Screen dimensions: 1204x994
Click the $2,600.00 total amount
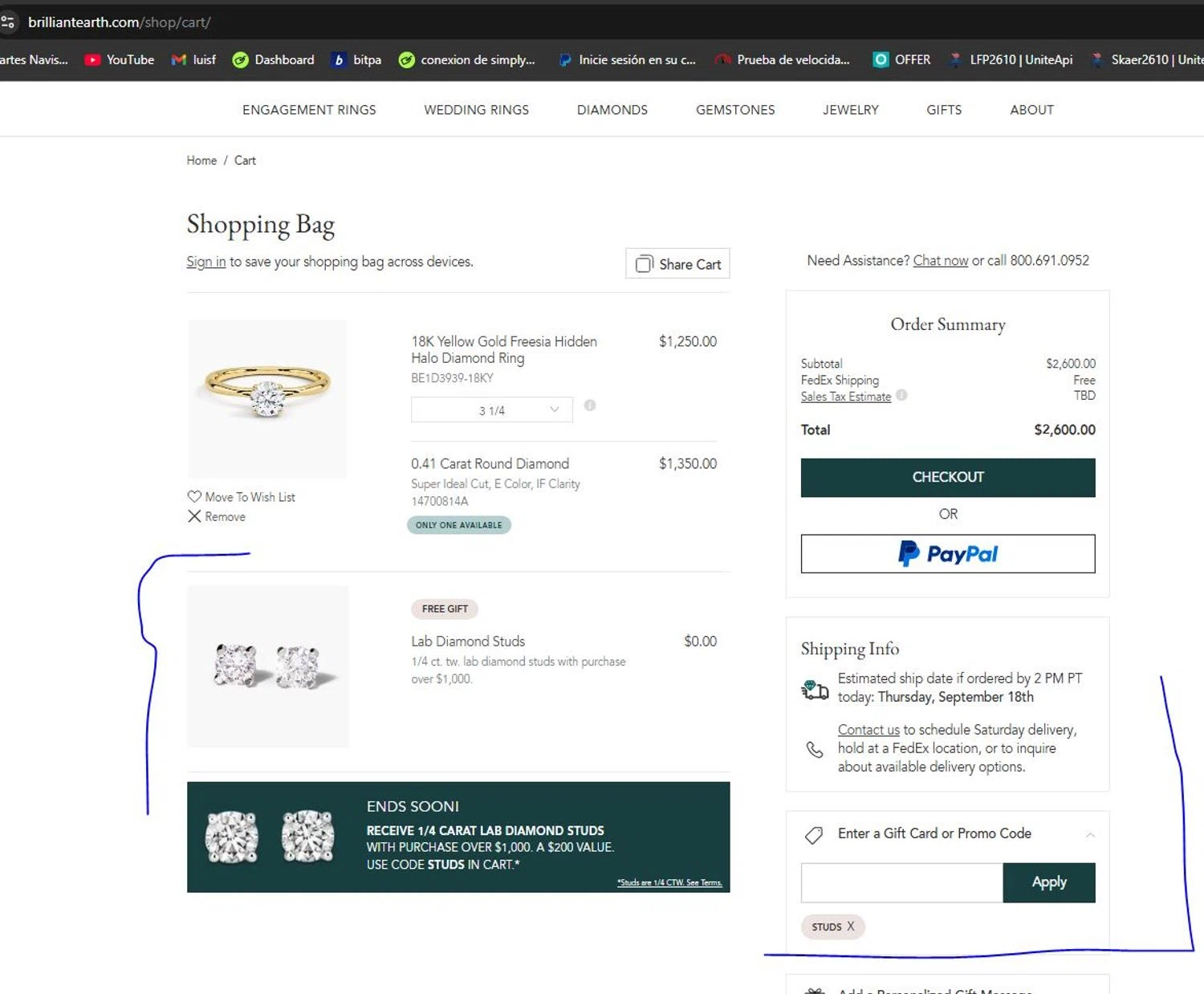pyautogui.click(x=1064, y=430)
